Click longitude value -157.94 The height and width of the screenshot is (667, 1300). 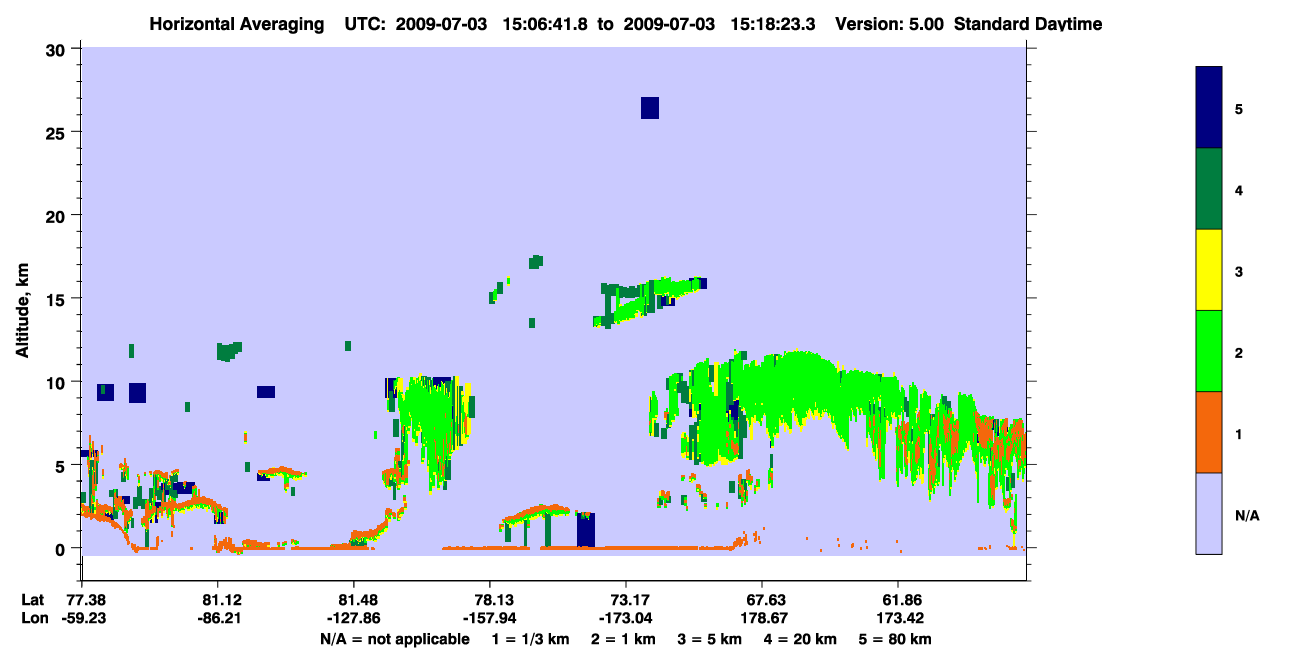490,618
